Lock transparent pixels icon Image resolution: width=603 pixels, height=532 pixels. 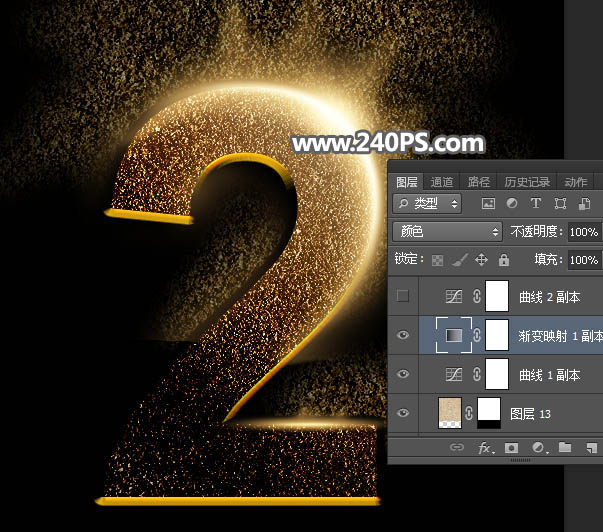pos(437,260)
